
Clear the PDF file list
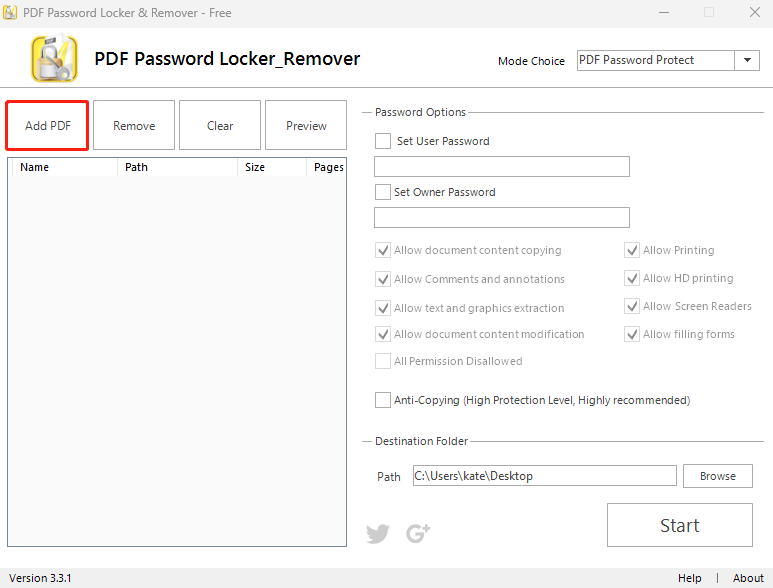pyautogui.click(x=220, y=126)
